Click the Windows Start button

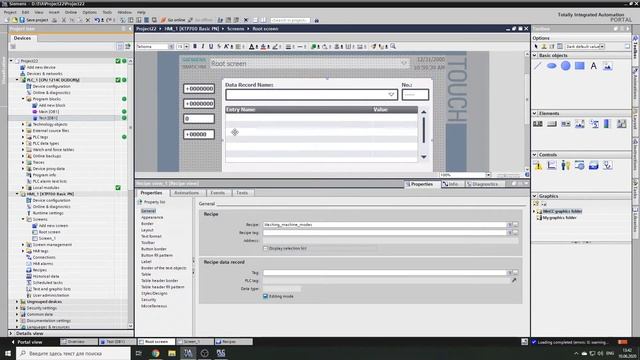[x=8, y=353]
